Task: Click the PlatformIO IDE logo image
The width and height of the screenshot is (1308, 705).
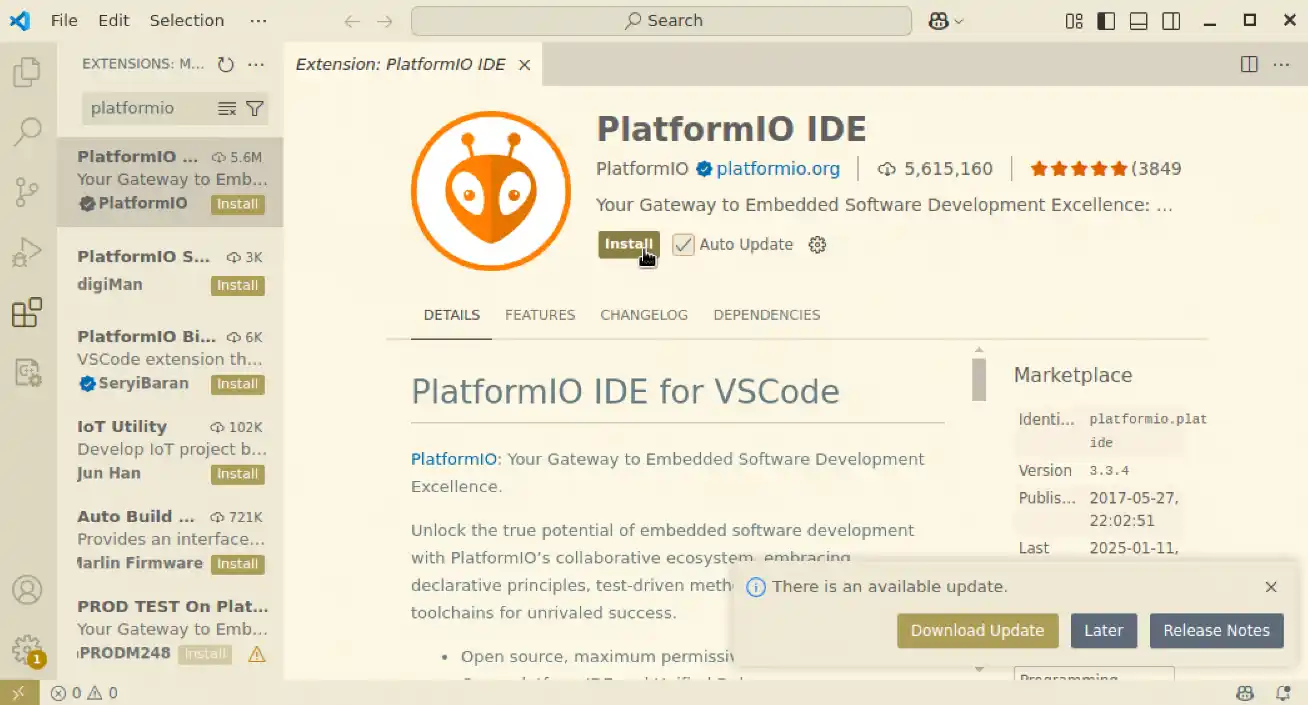Action: tap(490, 190)
